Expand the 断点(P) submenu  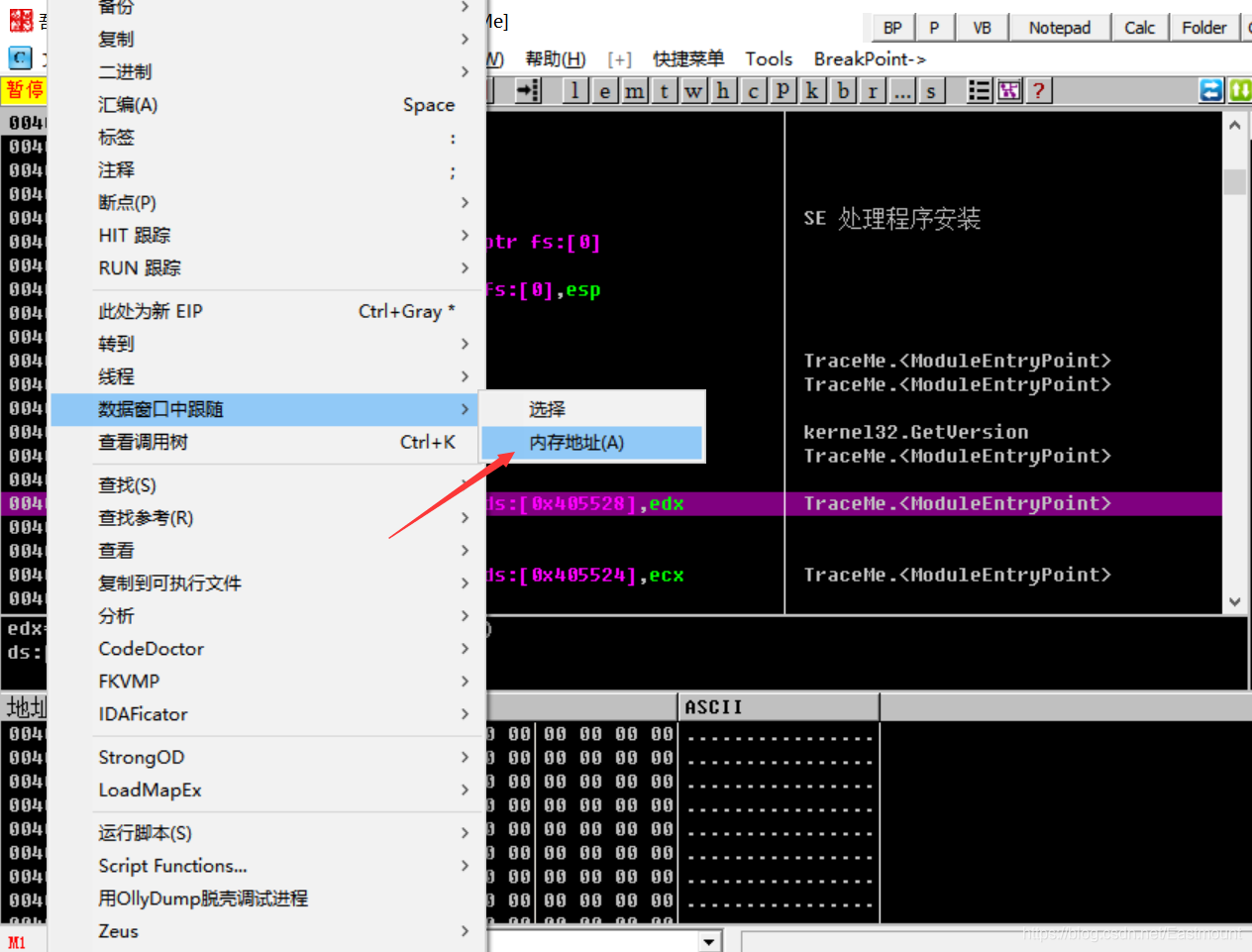tap(267, 202)
